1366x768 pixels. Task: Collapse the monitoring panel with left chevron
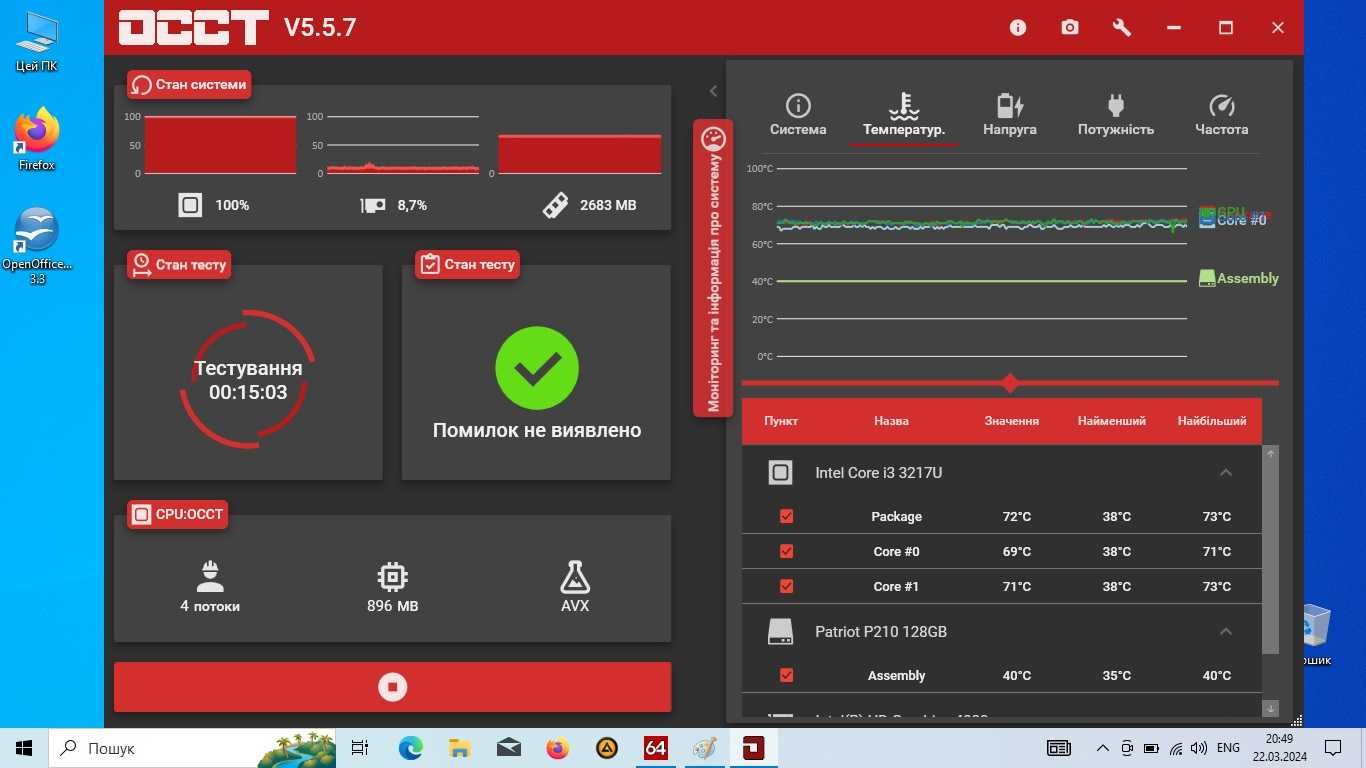tap(713, 91)
